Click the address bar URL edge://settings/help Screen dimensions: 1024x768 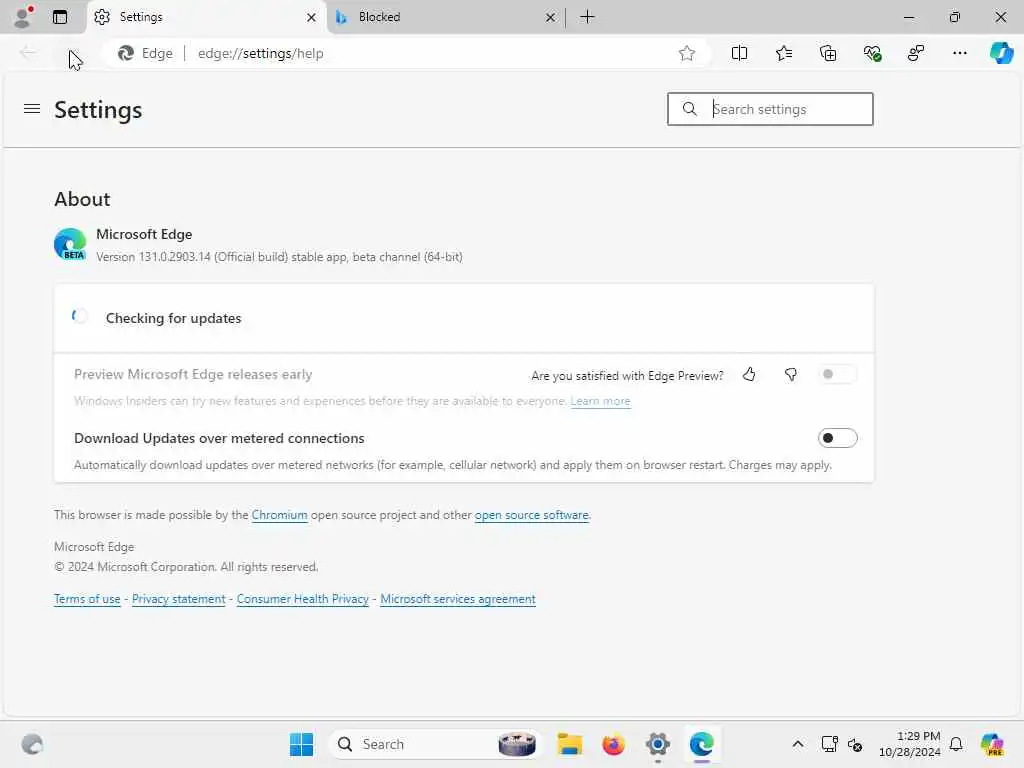coord(261,54)
